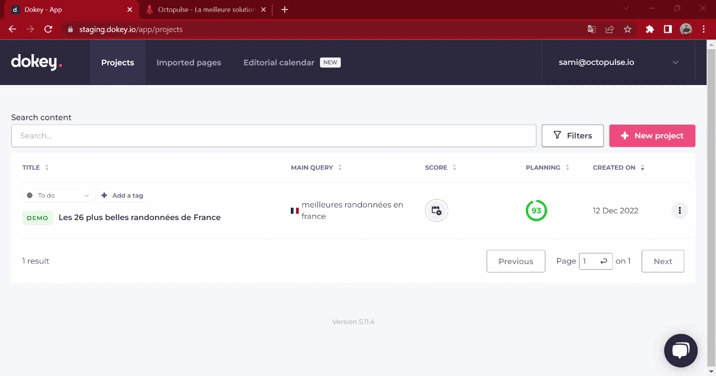Sort table by Planning

(x=547, y=168)
